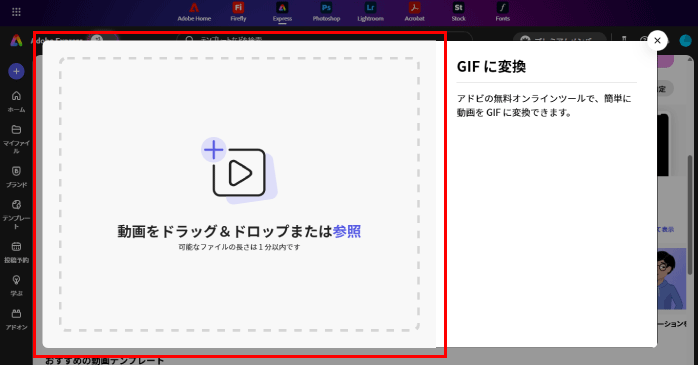Open Lightroom from the top bar
The width and height of the screenshot is (698, 365).
(370, 12)
